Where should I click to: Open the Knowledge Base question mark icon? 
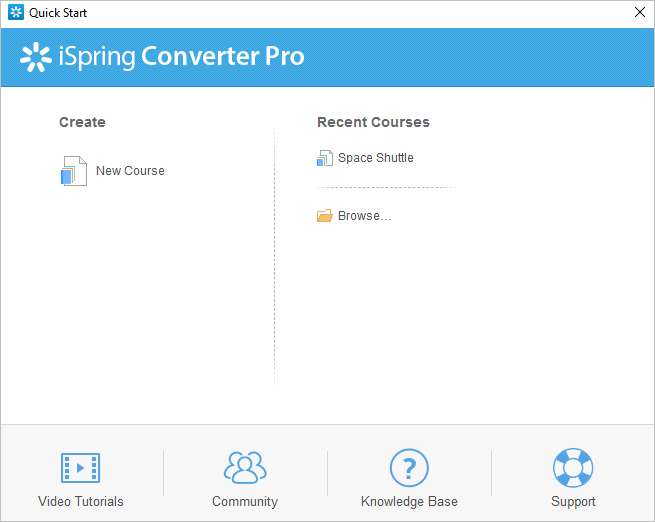[x=409, y=467]
